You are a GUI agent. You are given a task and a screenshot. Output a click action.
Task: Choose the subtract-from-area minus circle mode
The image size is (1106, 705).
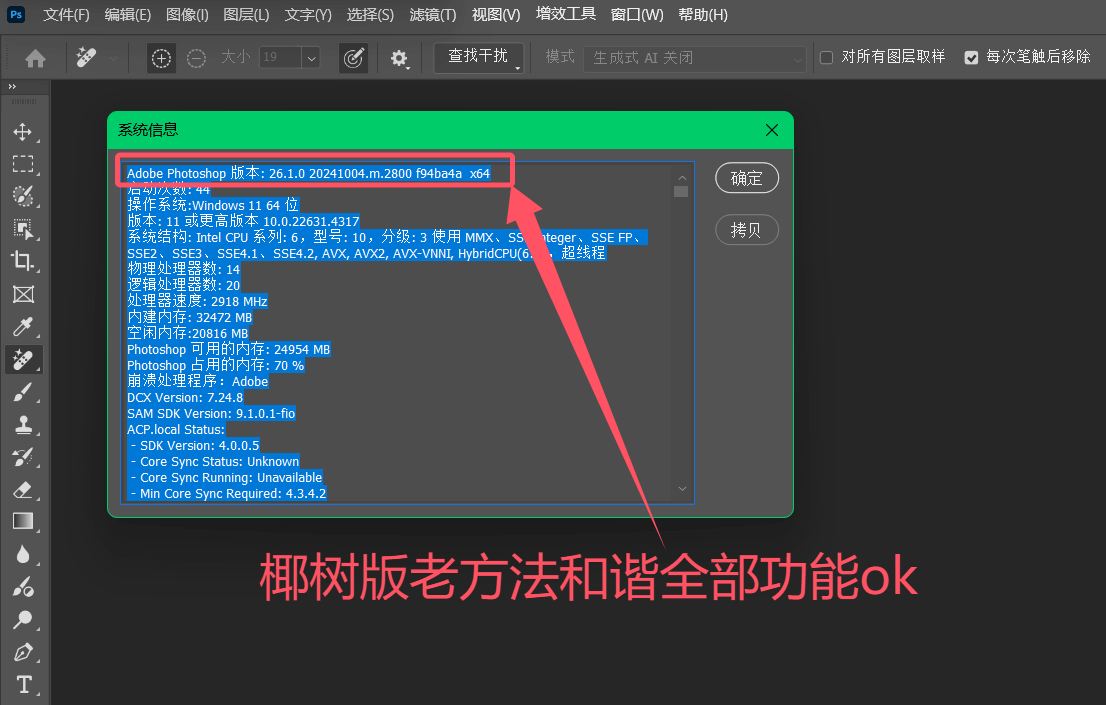pyautogui.click(x=196, y=58)
